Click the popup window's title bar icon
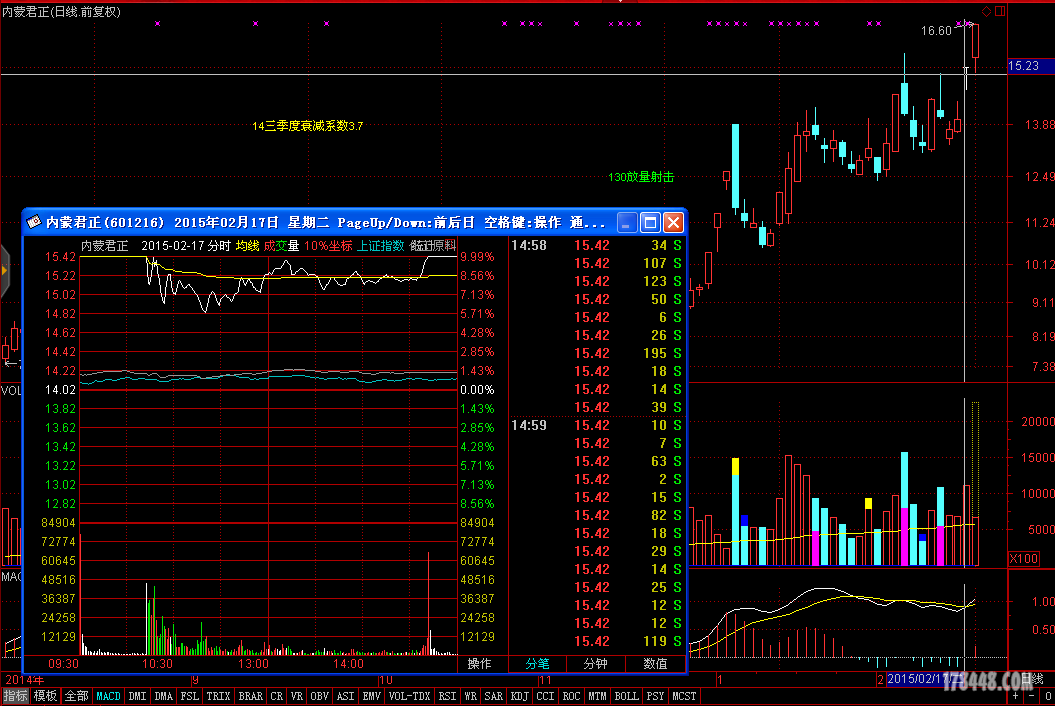 [x=34, y=221]
